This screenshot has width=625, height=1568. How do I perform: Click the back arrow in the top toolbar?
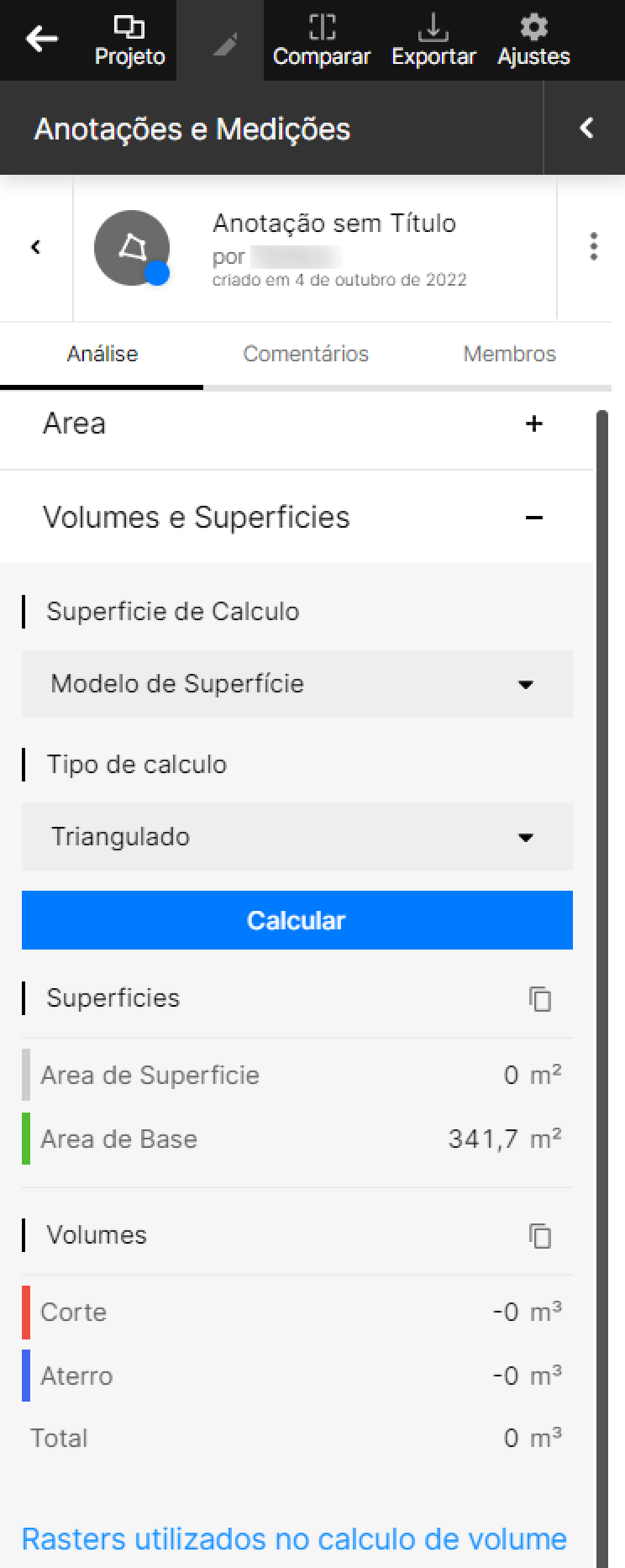point(39,39)
